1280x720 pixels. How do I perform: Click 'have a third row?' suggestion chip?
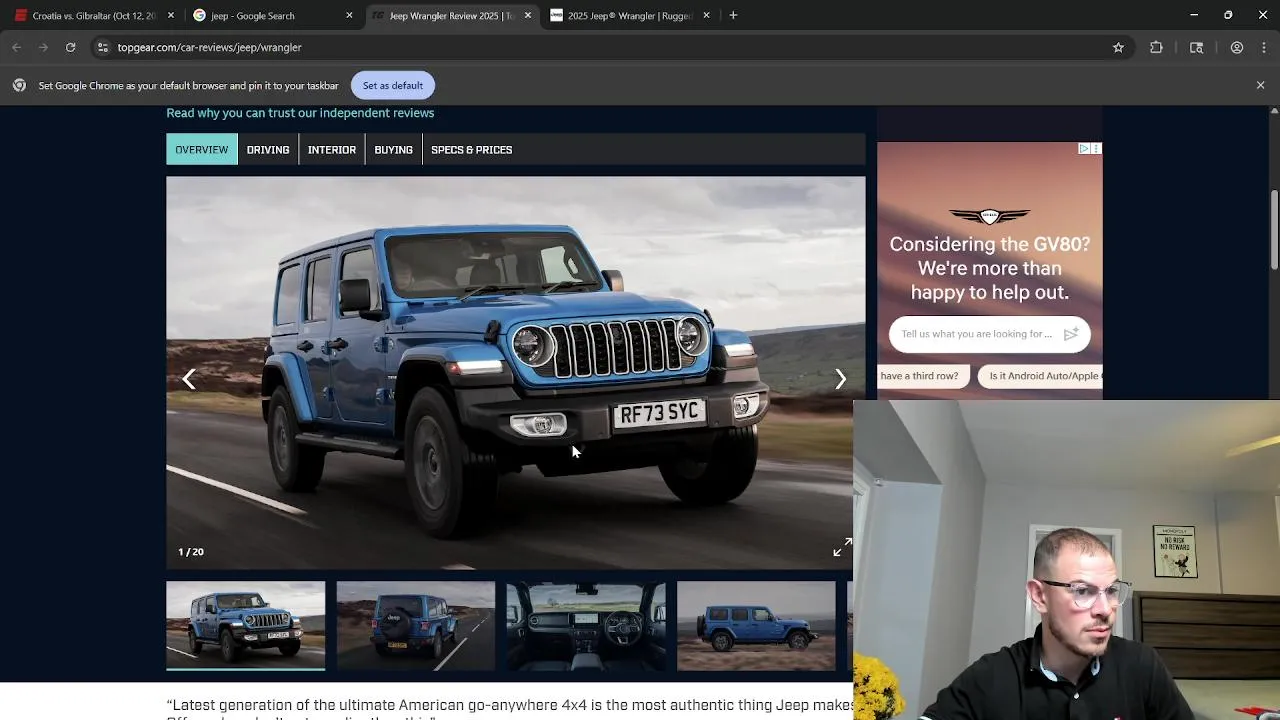922,376
